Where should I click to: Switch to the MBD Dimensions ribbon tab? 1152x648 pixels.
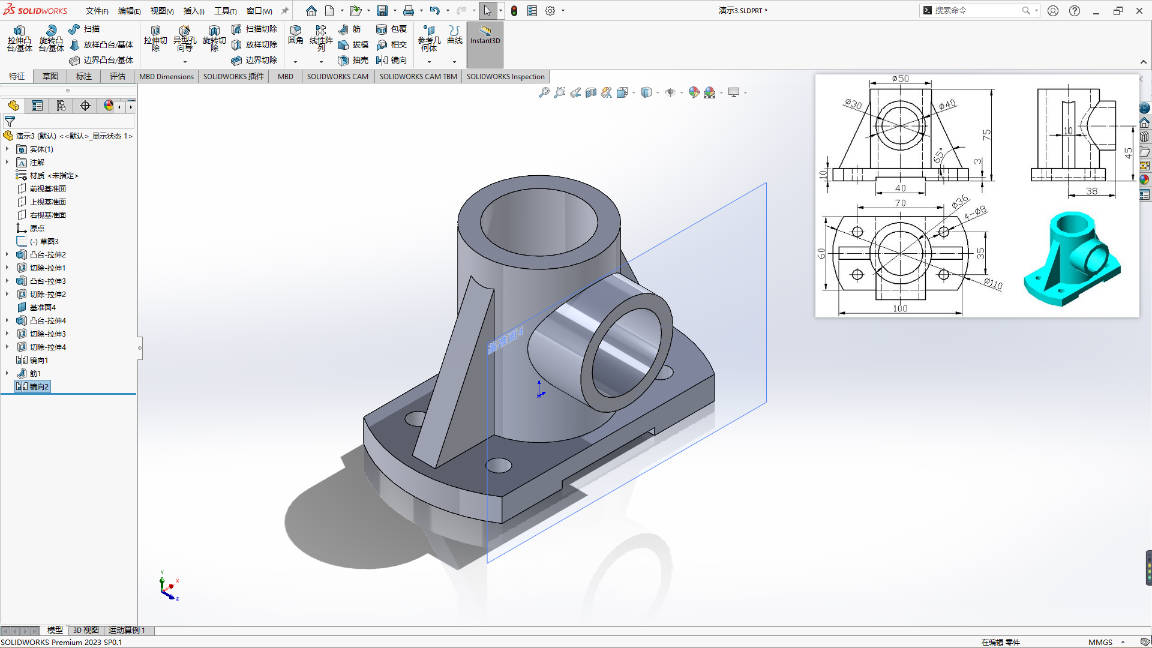tap(167, 76)
